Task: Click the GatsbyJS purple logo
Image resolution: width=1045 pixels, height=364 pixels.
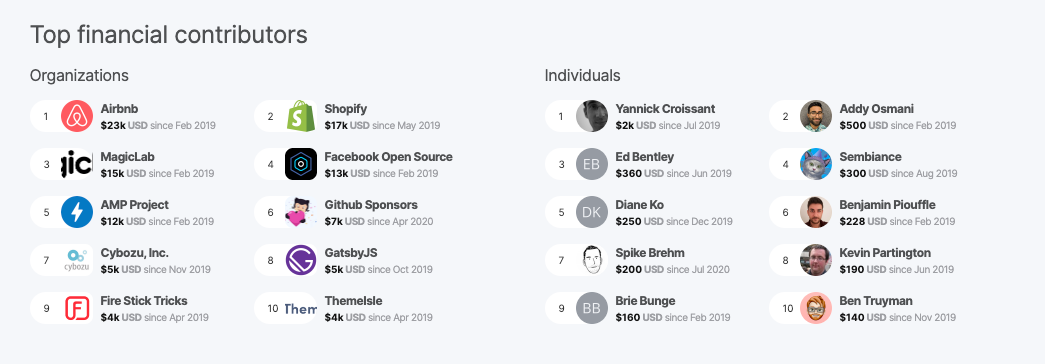Action: (301, 260)
